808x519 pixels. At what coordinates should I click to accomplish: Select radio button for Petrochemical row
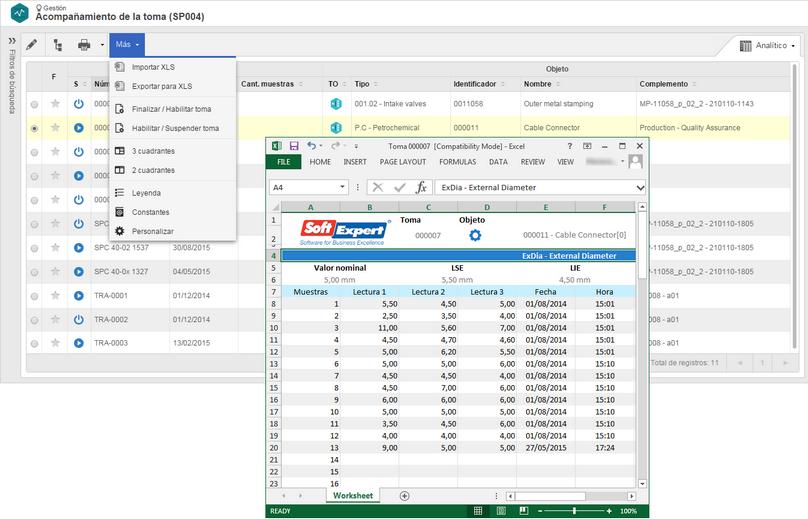[34, 128]
